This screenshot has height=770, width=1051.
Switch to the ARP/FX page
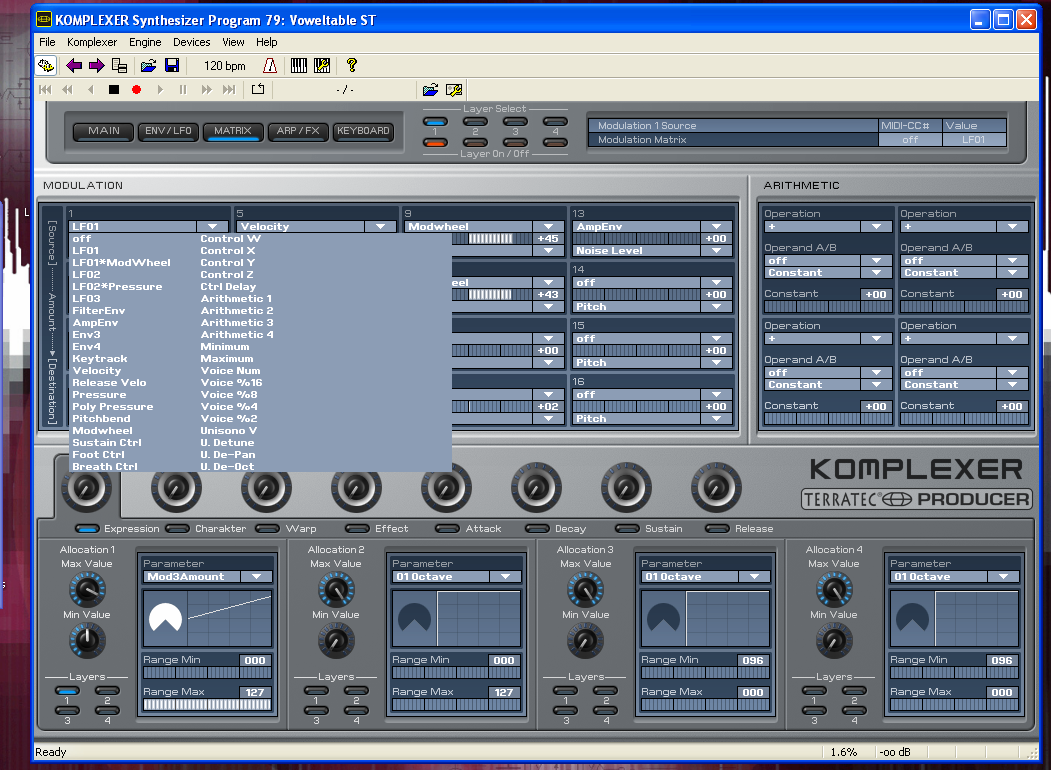298,131
